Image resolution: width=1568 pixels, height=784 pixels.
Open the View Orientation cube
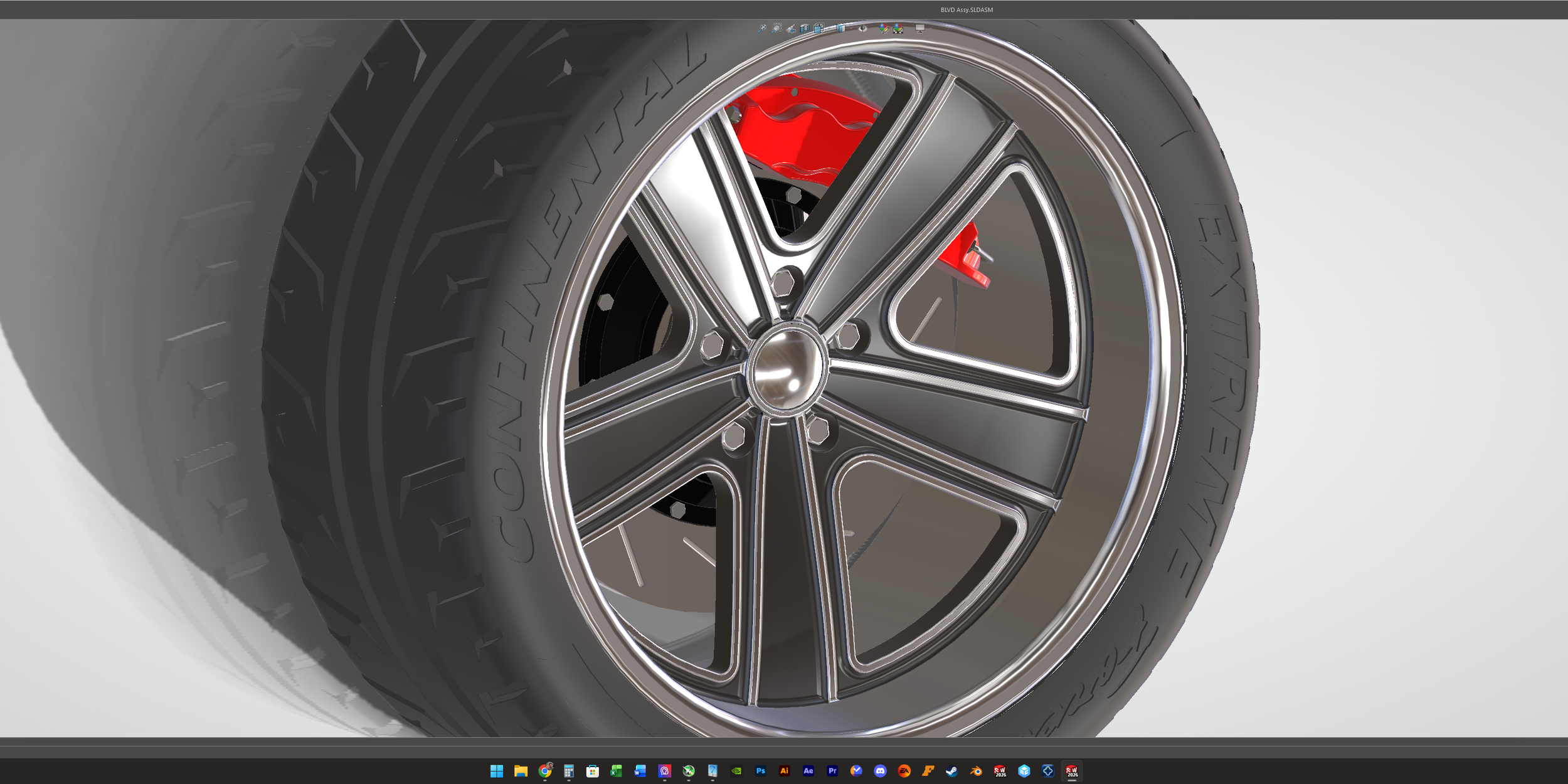[x=819, y=28]
